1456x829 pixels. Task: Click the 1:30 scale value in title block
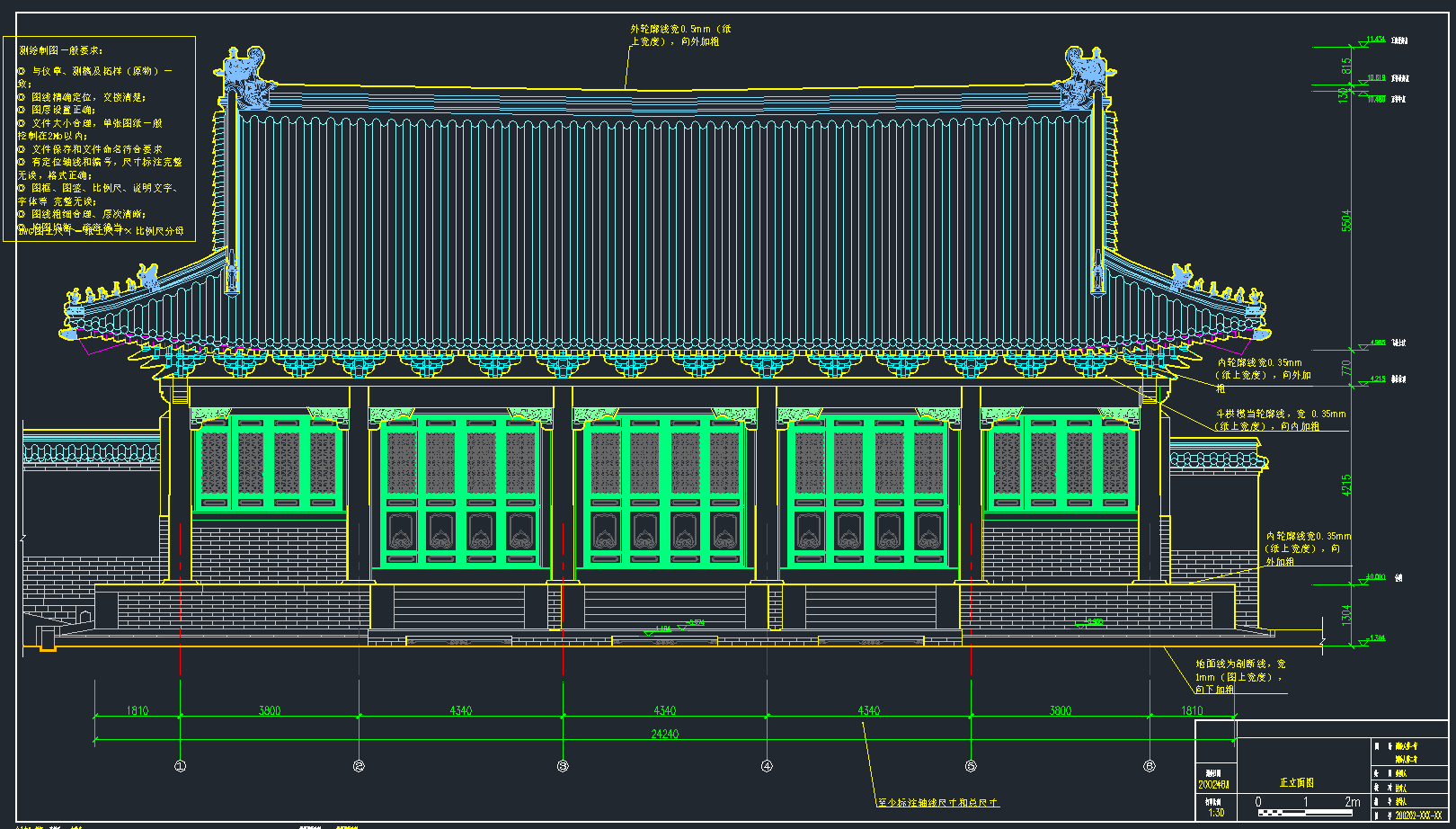coord(1215,813)
